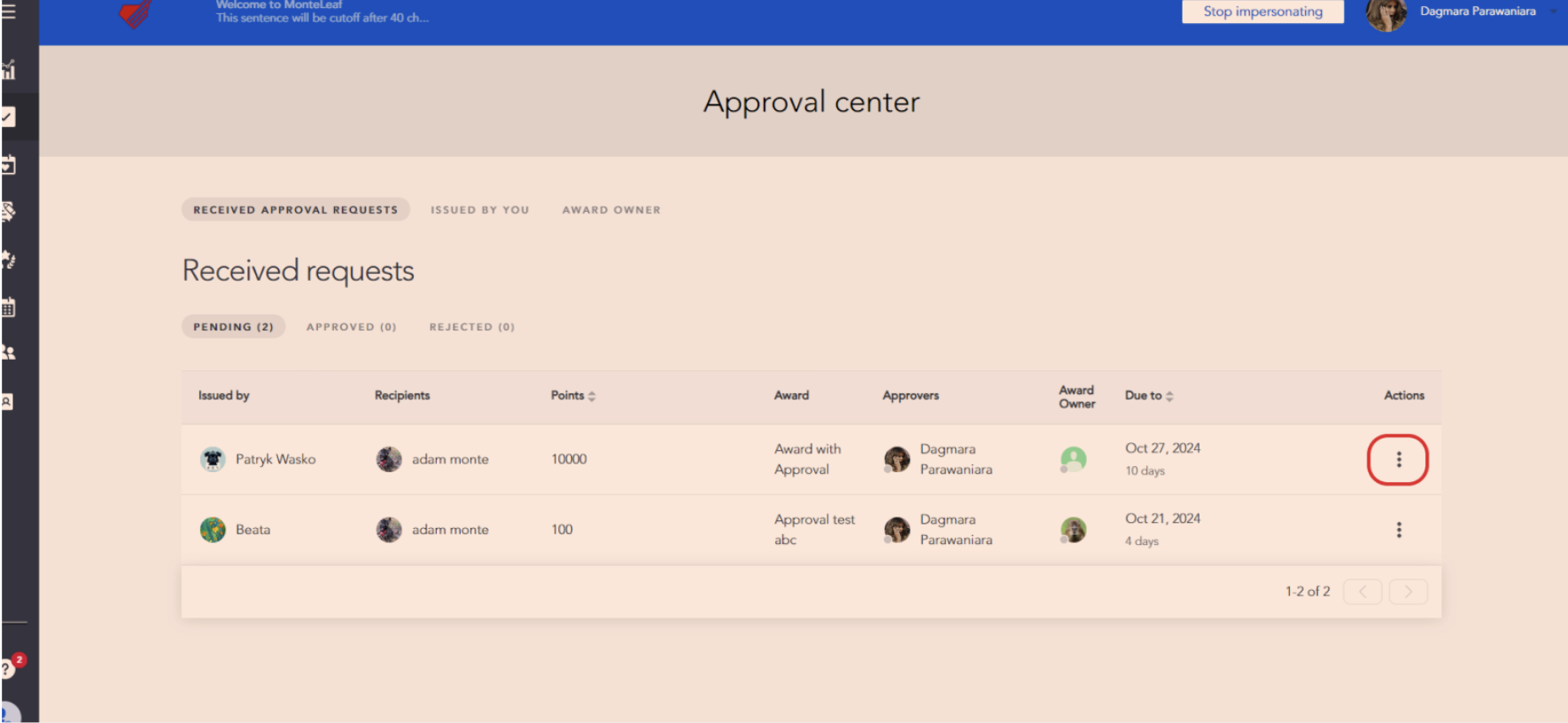Open actions menu for Patryk Wasko request

pyautogui.click(x=1398, y=459)
